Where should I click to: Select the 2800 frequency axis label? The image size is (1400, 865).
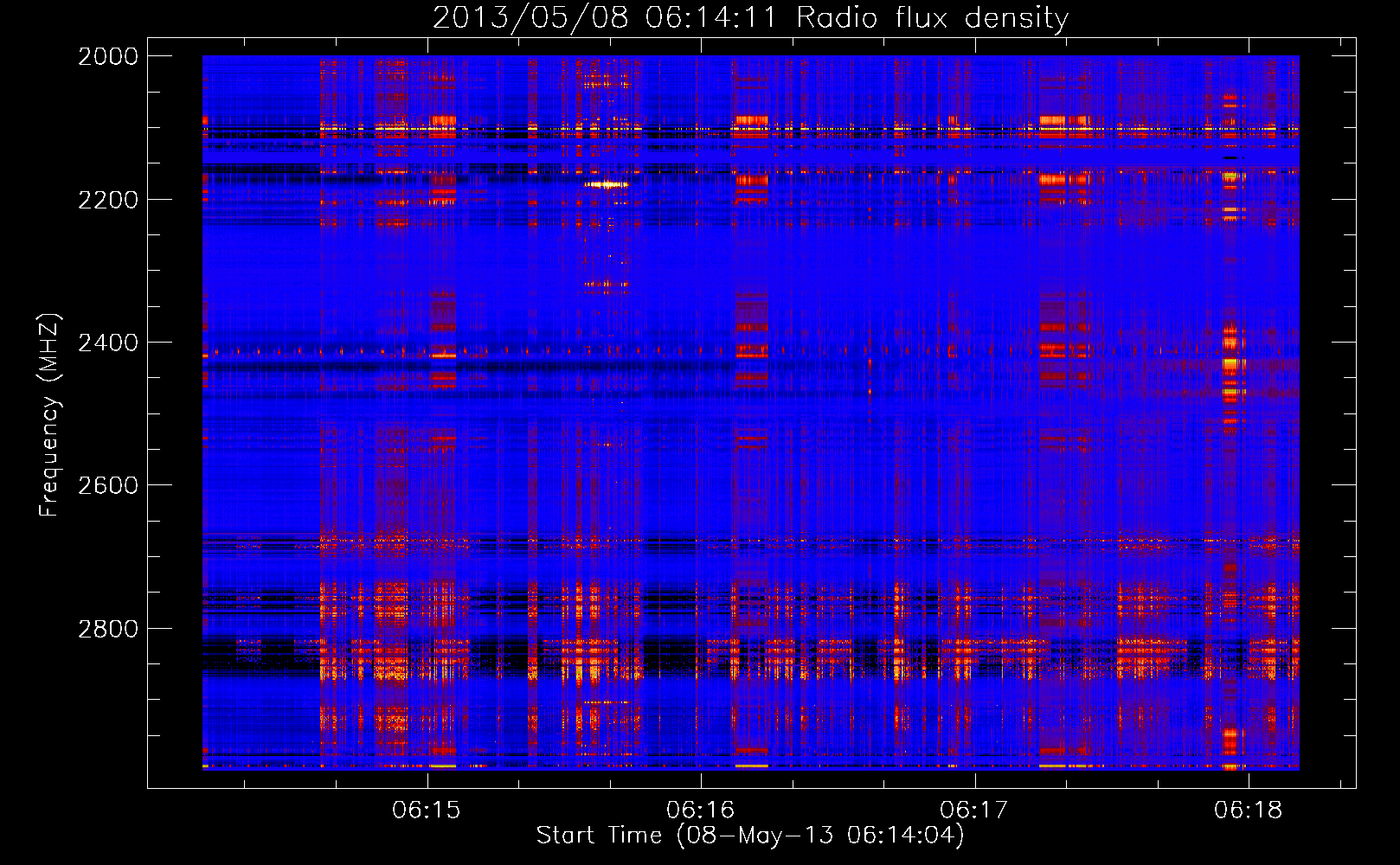(108, 629)
